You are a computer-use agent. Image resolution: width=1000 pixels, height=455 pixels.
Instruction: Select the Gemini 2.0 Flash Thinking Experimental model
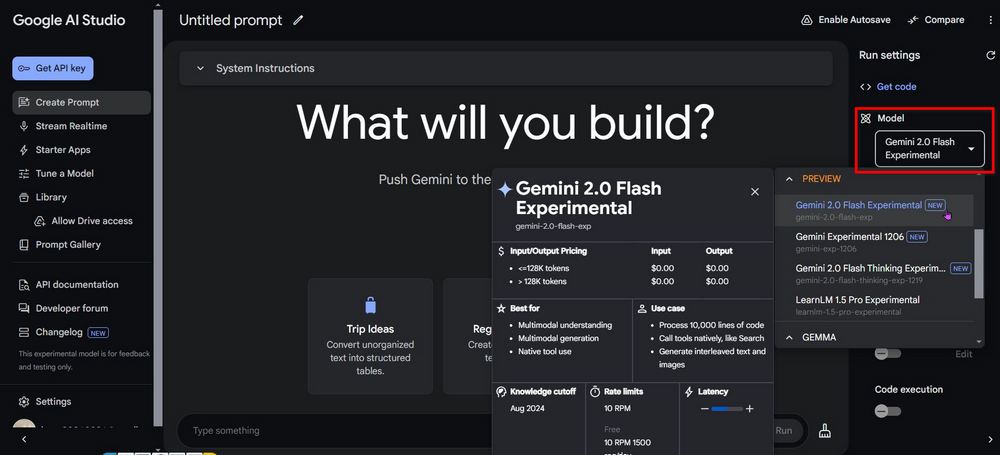click(x=874, y=274)
